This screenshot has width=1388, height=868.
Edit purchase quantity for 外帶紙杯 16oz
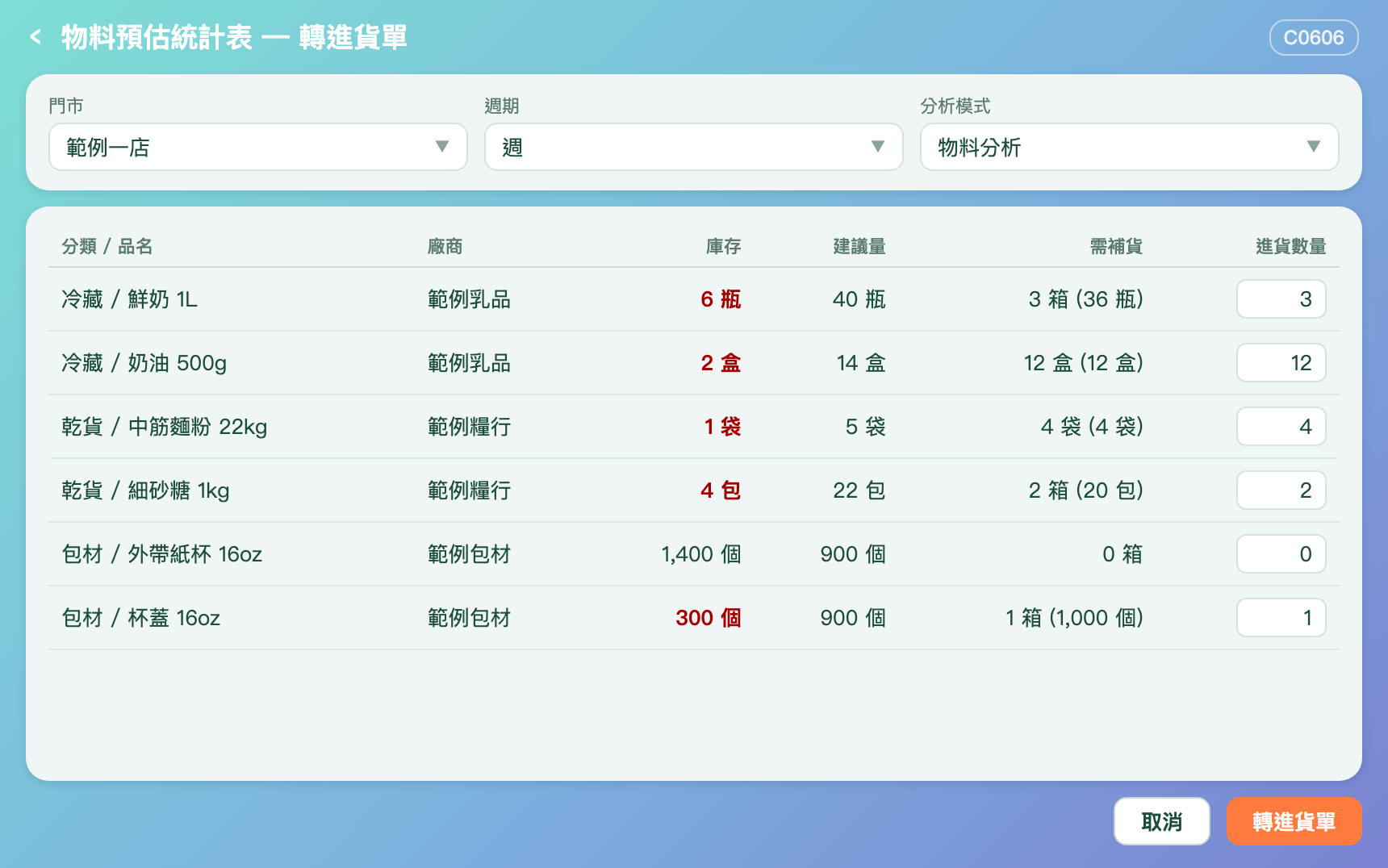(x=1281, y=554)
